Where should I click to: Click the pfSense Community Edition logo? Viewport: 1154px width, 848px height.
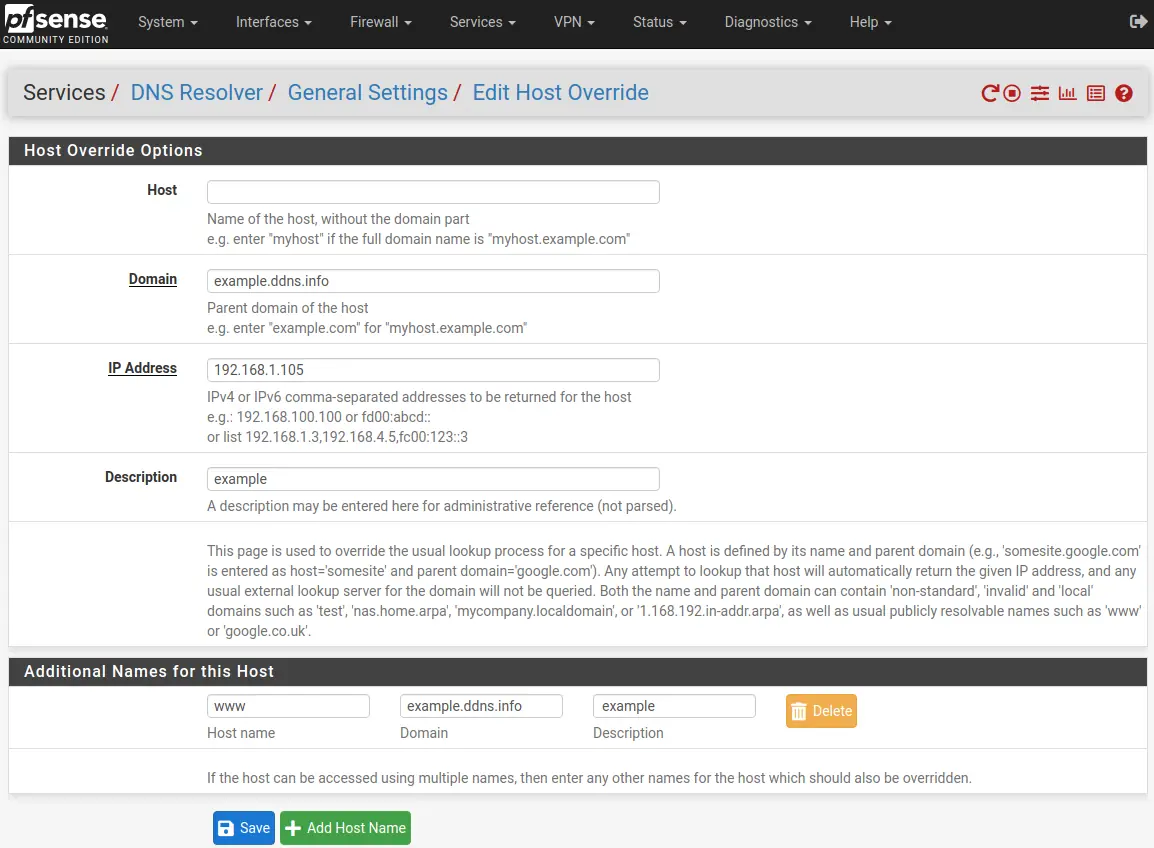55,24
